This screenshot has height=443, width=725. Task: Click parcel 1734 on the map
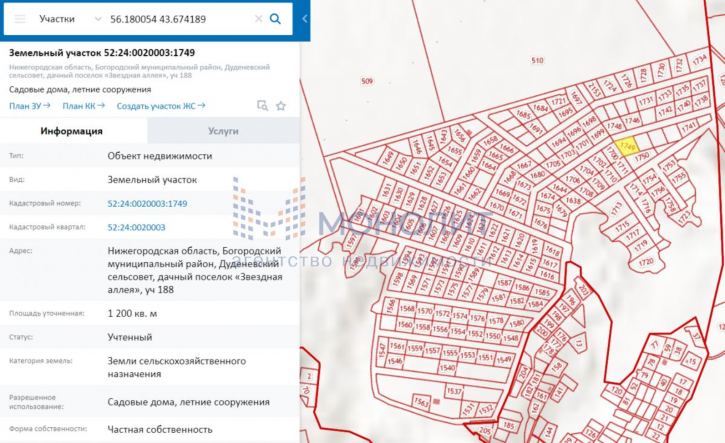[x=699, y=60]
